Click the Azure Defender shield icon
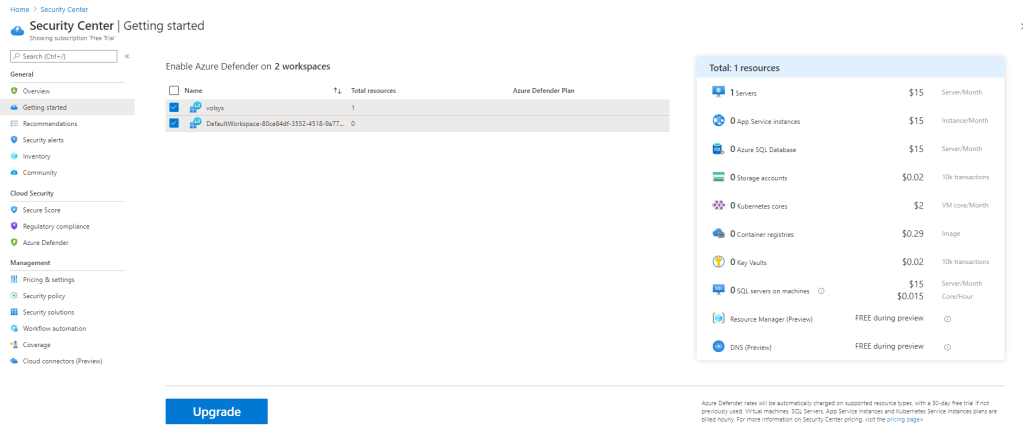Viewport: 1023px width, 428px height. 14,242
